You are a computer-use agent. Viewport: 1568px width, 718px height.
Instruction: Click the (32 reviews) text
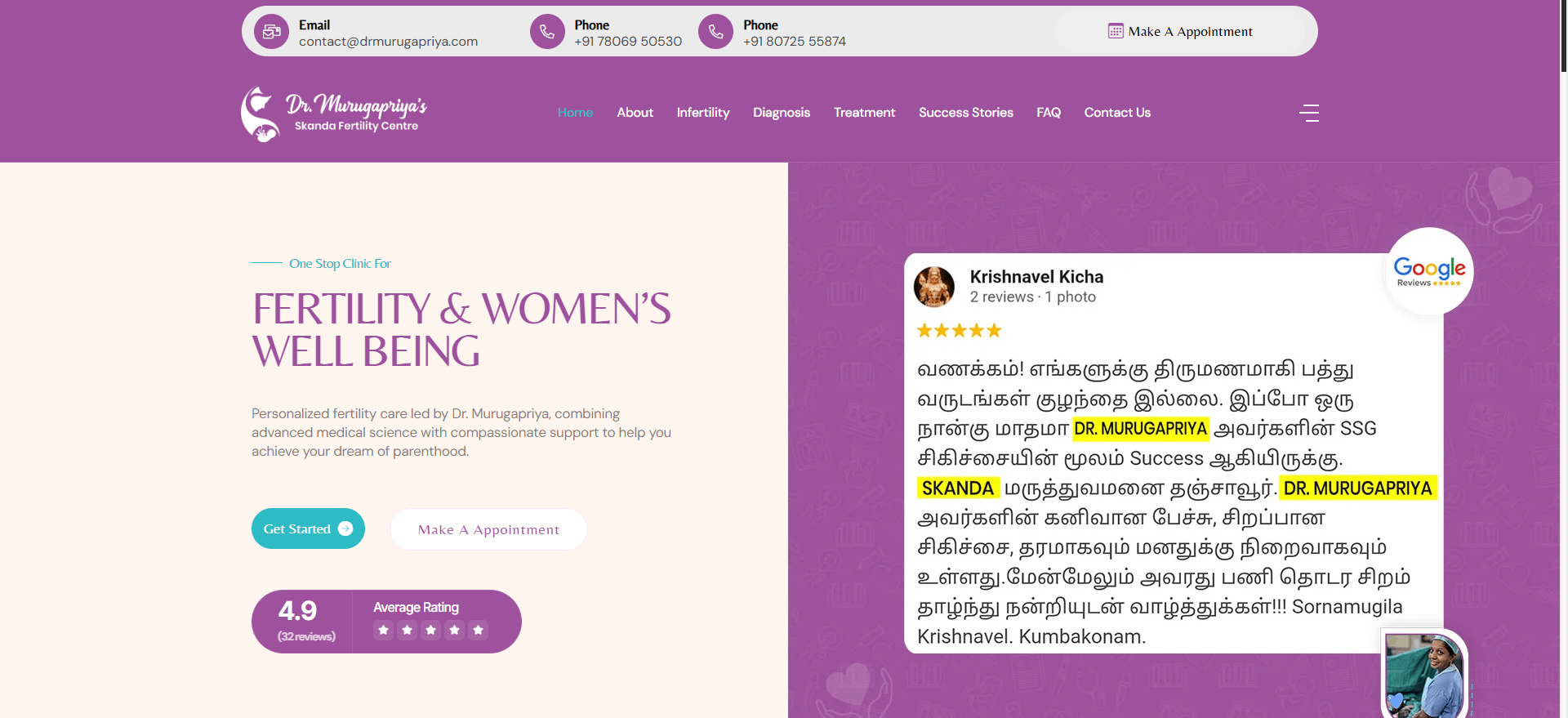pos(306,636)
